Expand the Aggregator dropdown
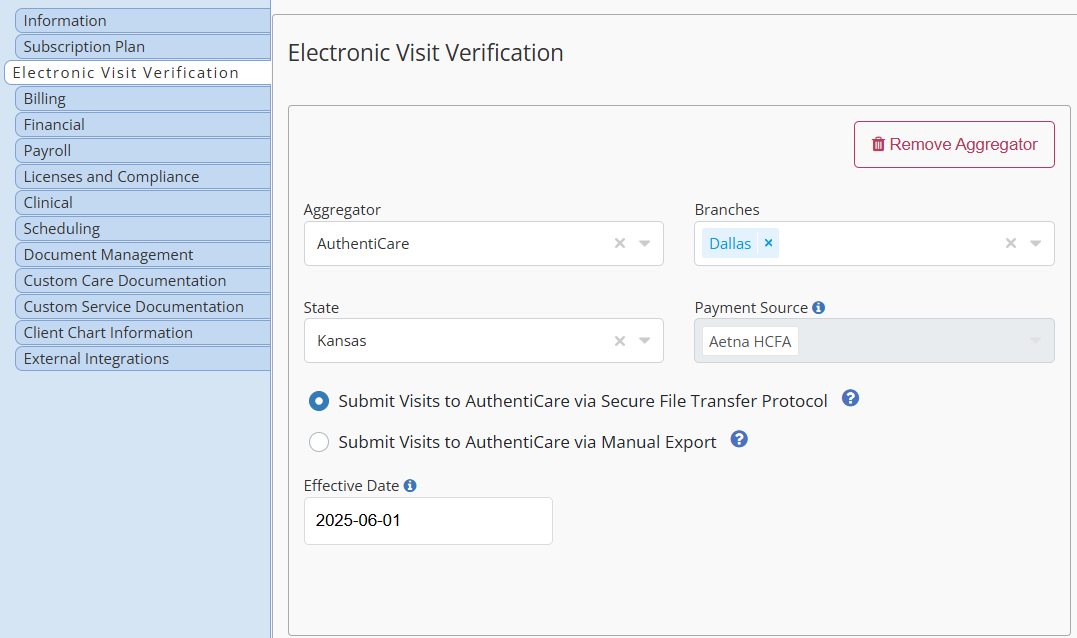The image size is (1077, 638). tap(645, 243)
